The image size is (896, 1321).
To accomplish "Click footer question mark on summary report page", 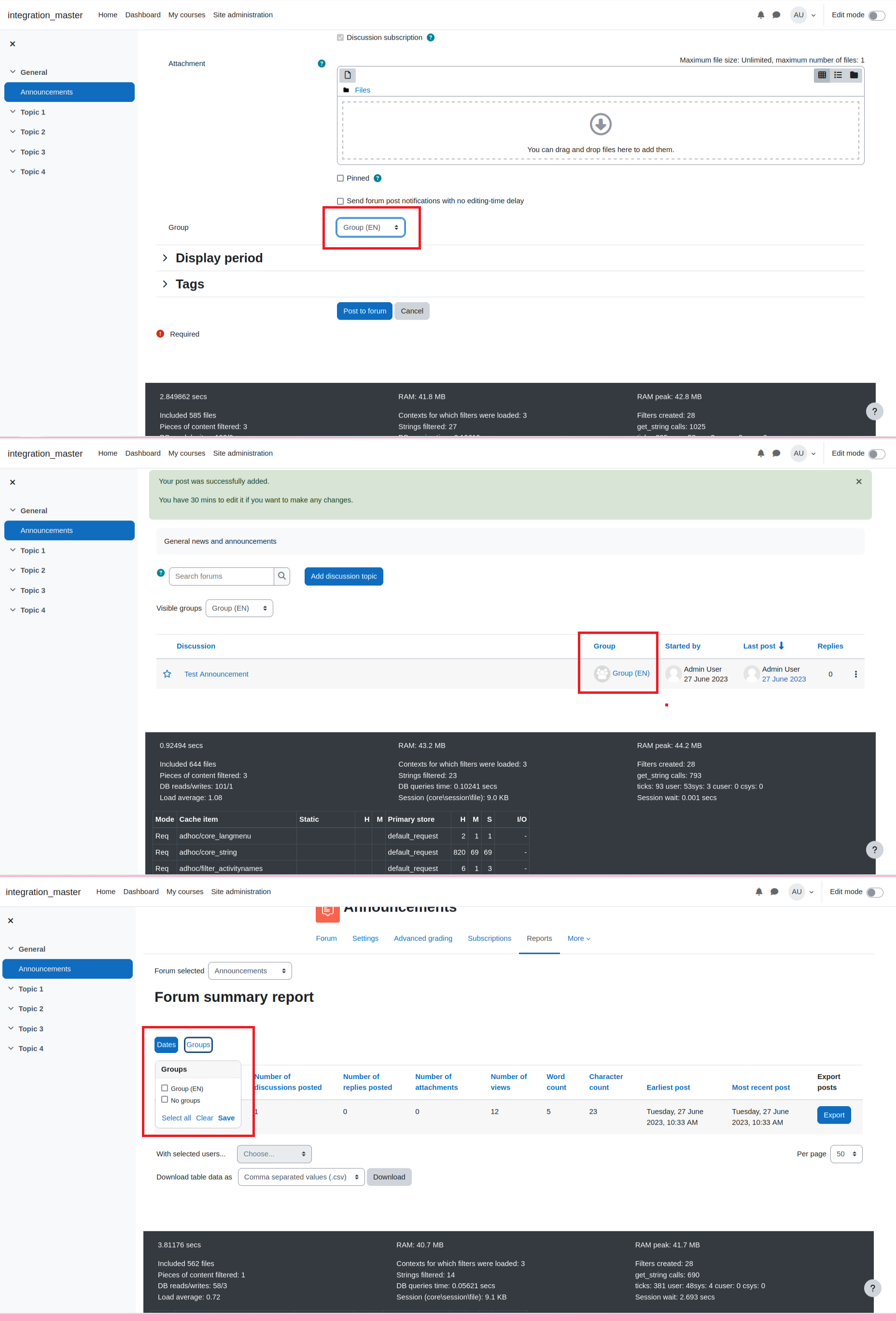I will (872, 1288).
